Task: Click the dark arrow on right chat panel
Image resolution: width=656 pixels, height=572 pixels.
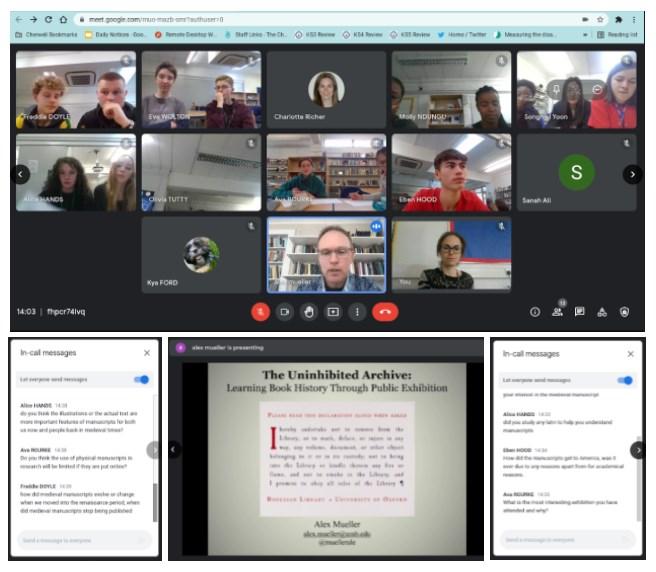Action: click(x=638, y=450)
